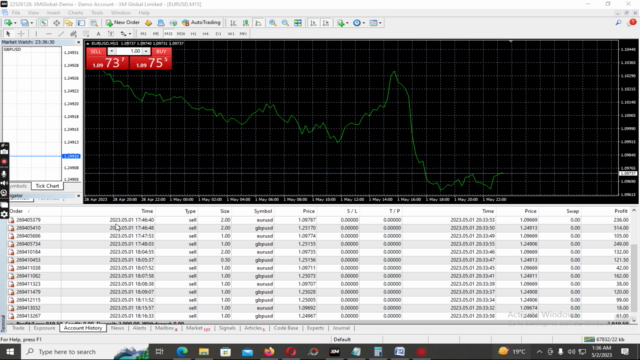Toggle the Market Watch window icon
The width and height of the screenshot is (640, 360).
[44, 23]
